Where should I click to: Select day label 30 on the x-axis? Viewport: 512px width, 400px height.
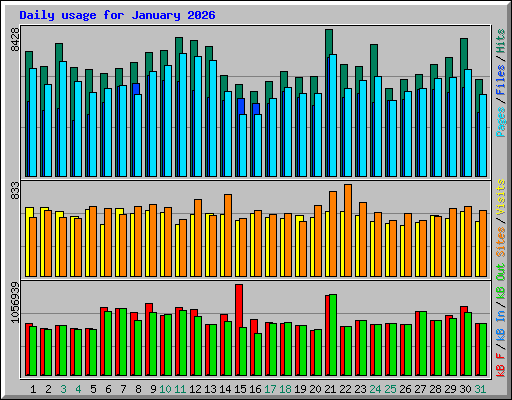465,389
